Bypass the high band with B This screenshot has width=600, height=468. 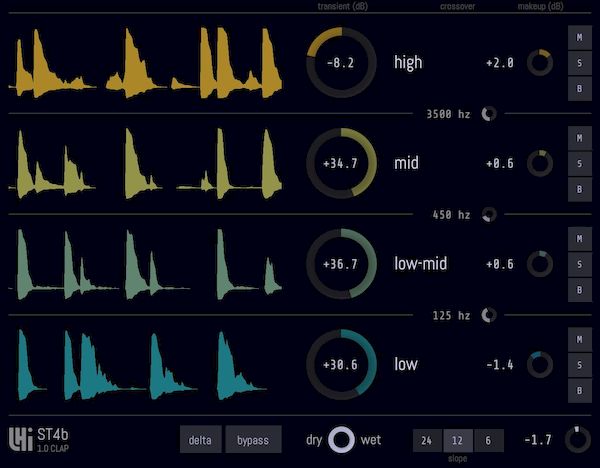580,88
